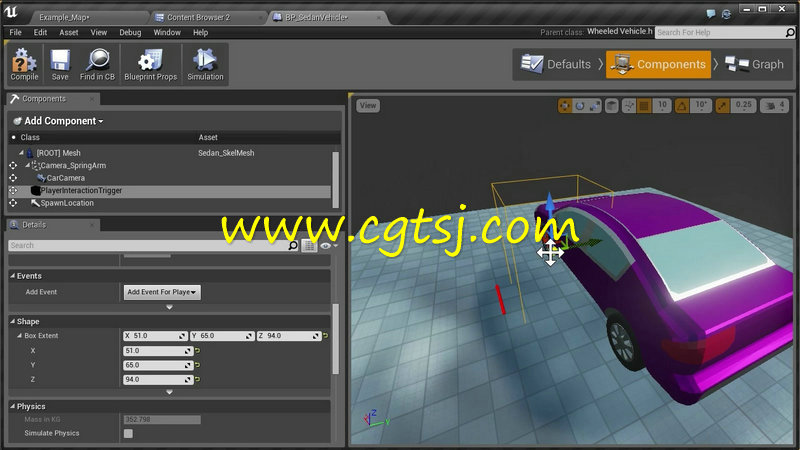Screen dimensions: 800x450
Task: Open the viewport View options button
Action: coord(368,106)
